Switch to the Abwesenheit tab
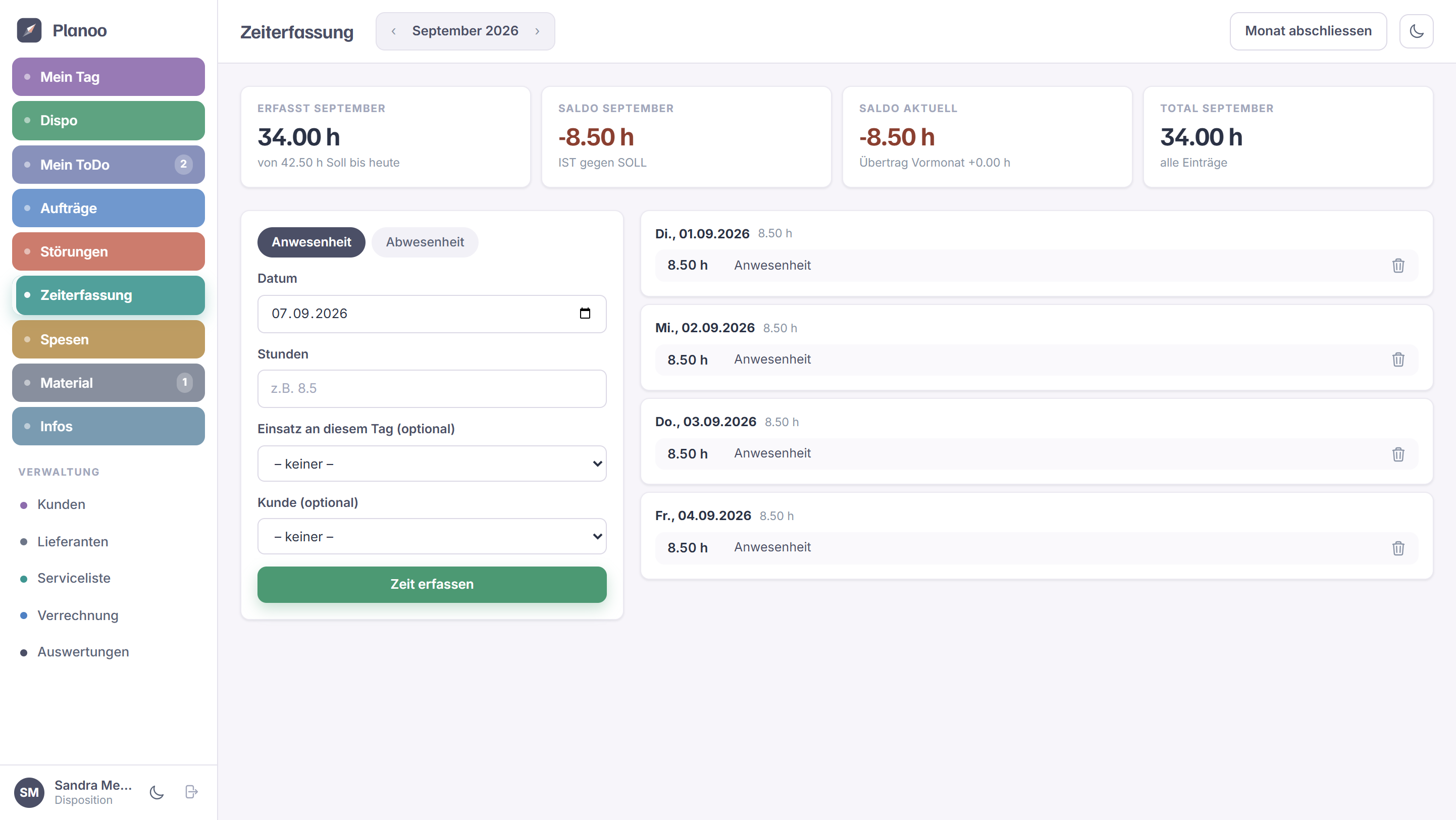Screen dimensions: 1456x820 coord(425,242)
